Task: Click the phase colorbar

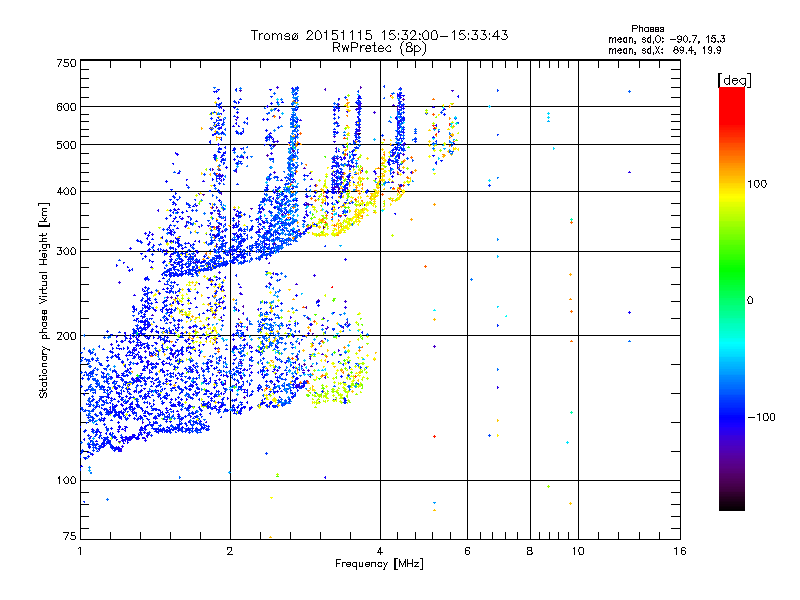Action: tap(732, 298)
